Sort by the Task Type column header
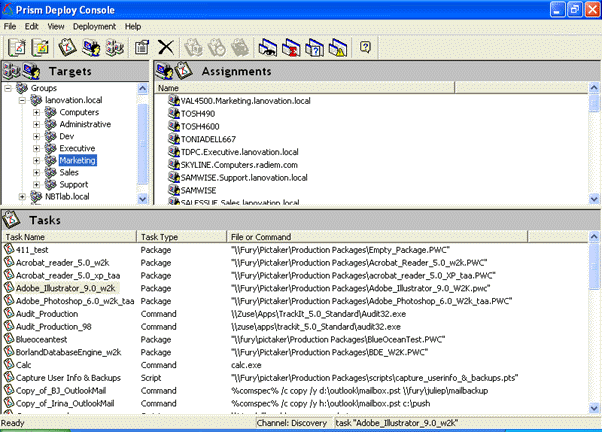602x432 pixels. coord(182,237)
